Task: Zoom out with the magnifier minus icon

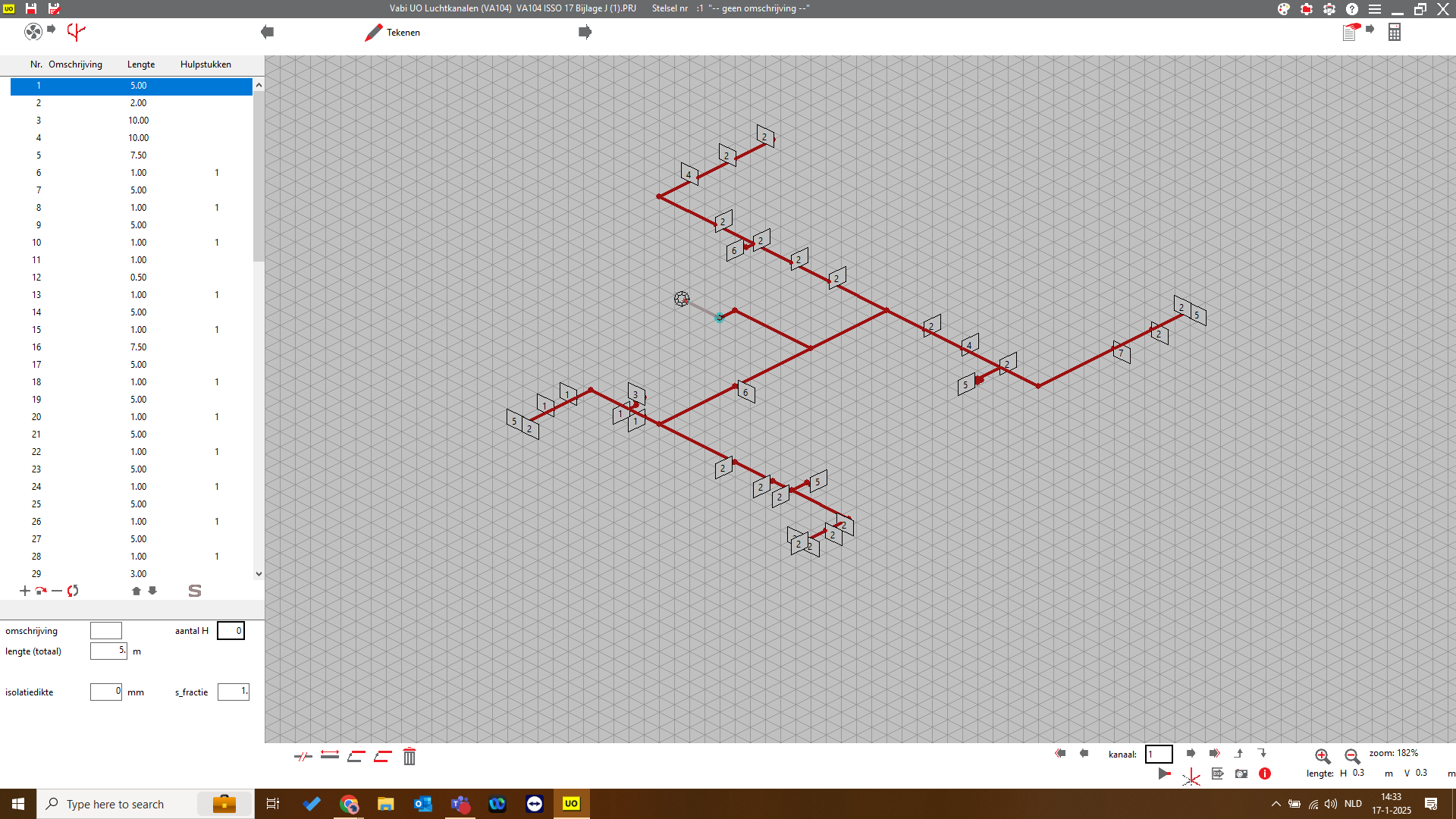Action: point(1351,756)
